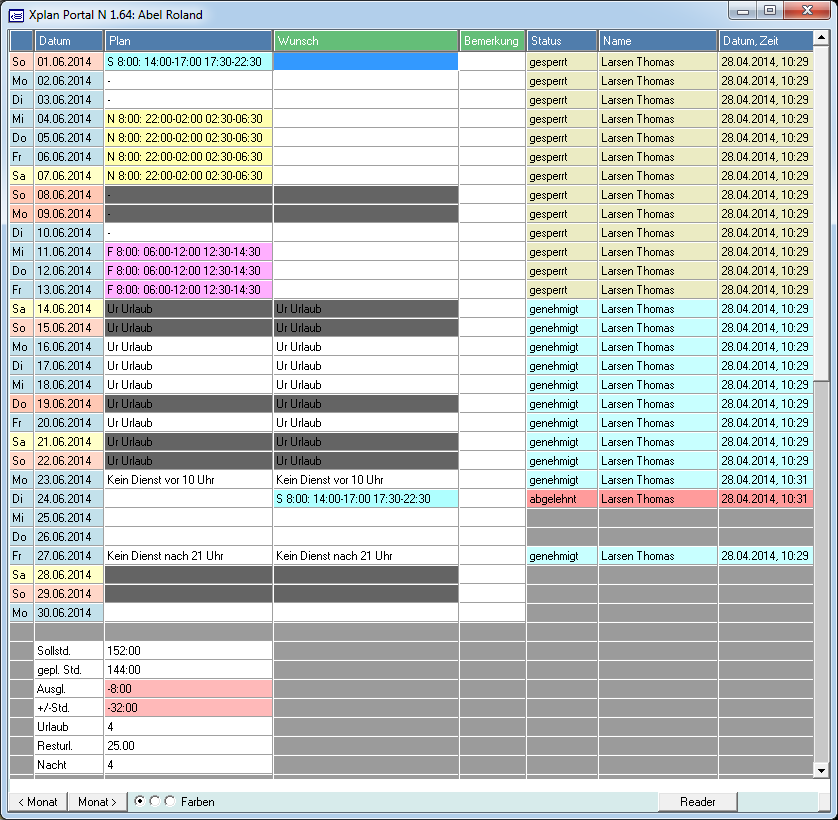Select the third Farben radio option

pos(169,801)
